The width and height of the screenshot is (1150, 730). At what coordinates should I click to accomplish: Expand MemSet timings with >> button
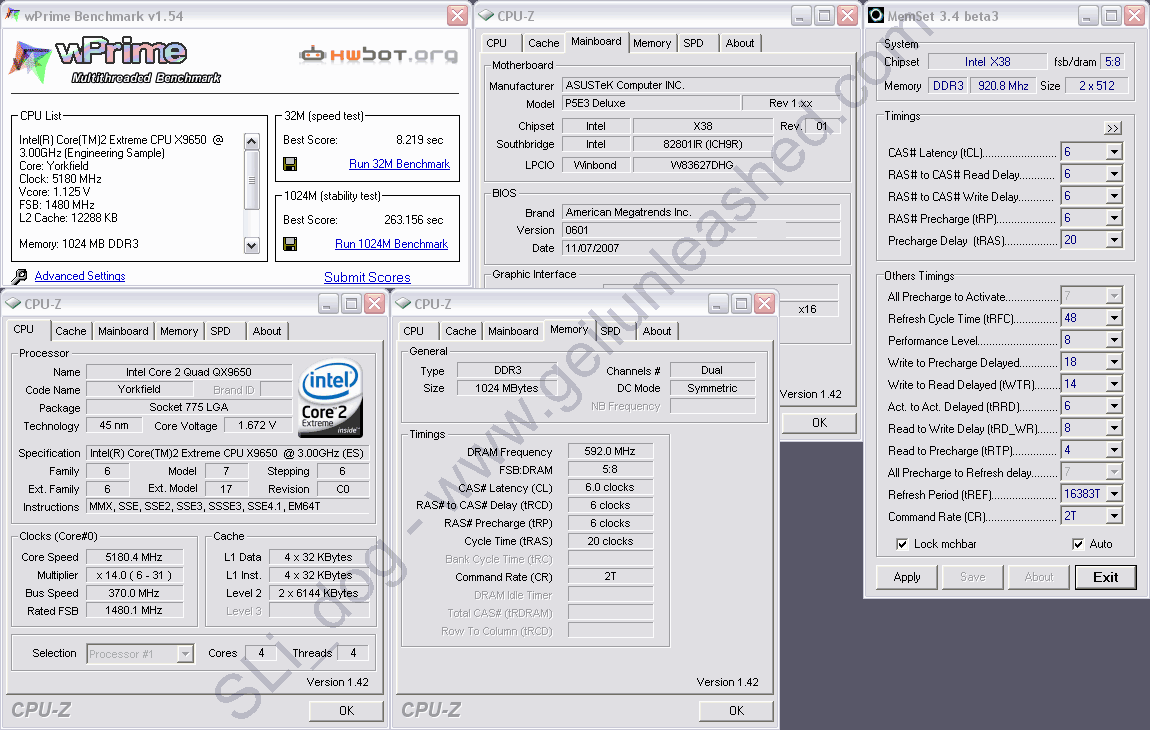[x=1113, y=128]
